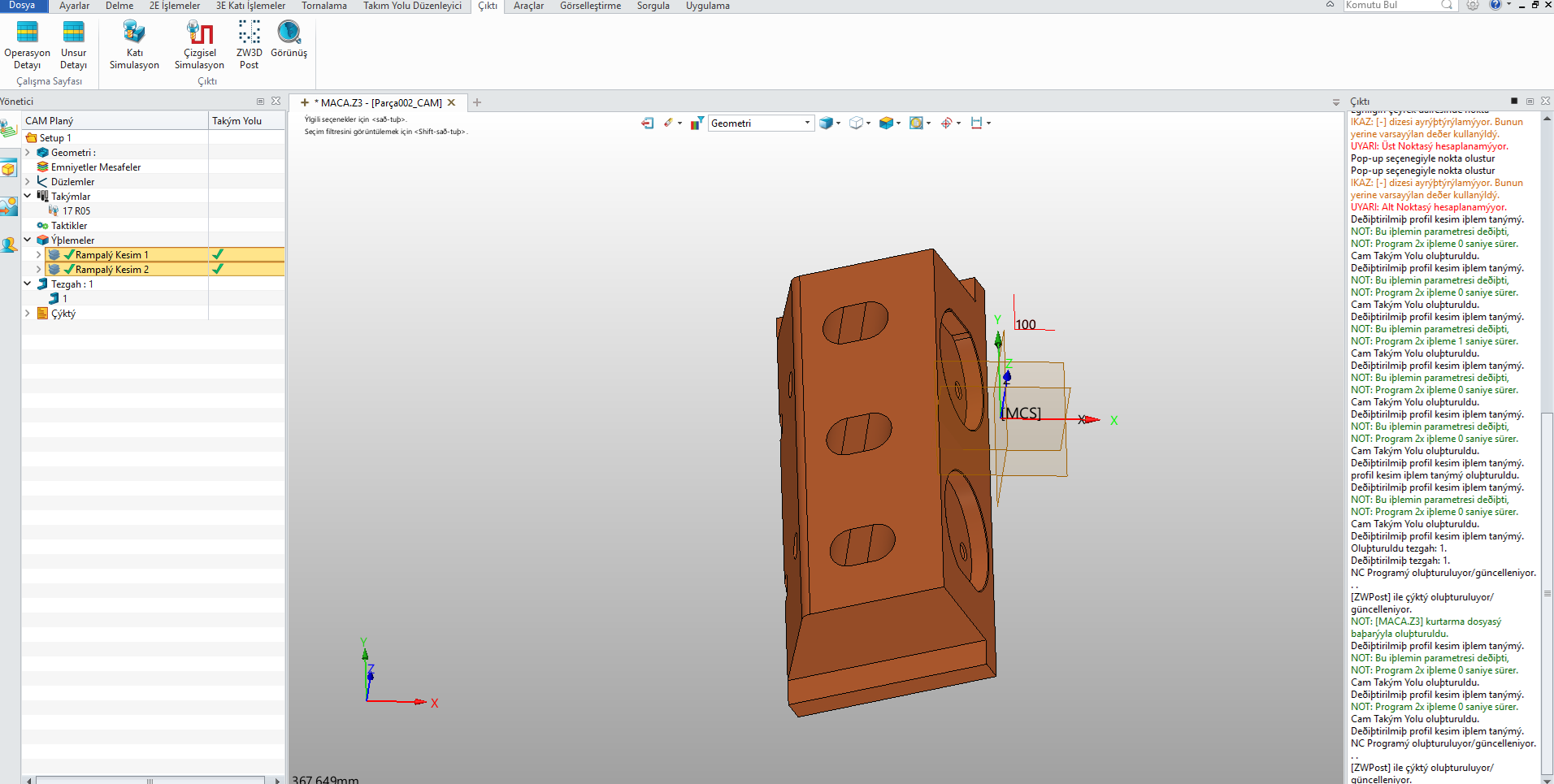Expand the Çýktý tree node
Screen dimensions: 1554x784
tap(28, 313)
